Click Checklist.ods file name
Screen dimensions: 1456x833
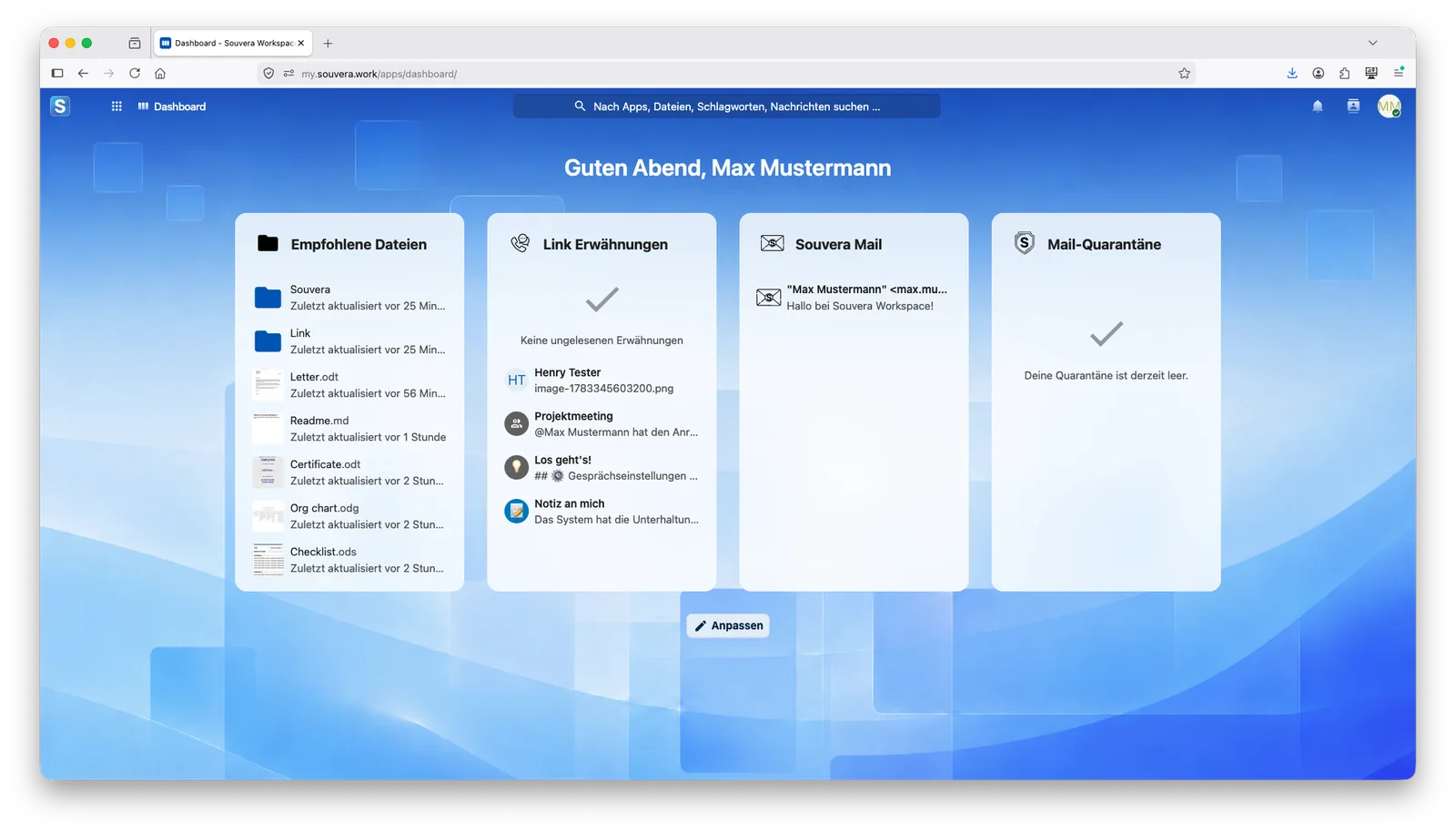click(323, 552)
